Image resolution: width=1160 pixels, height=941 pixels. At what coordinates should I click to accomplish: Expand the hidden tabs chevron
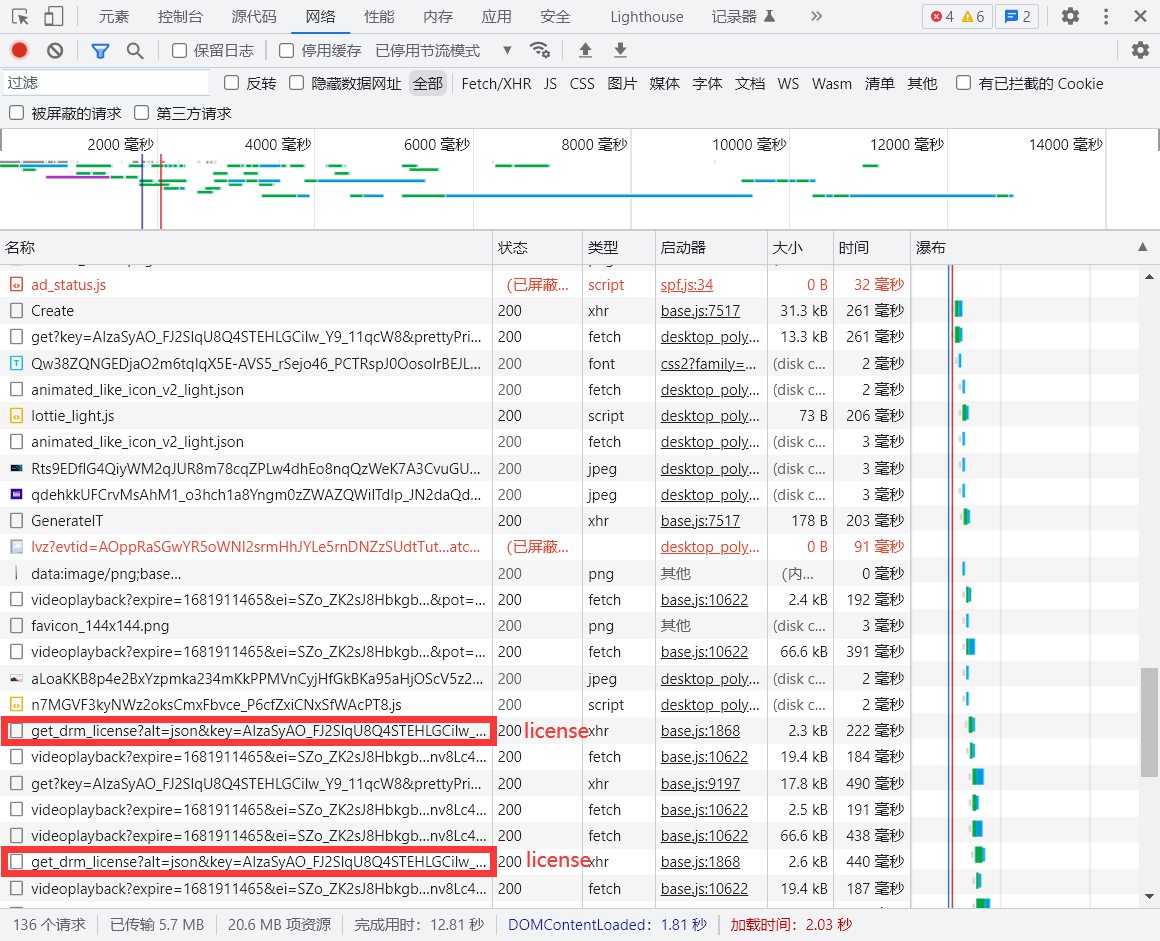coord(816,16)
